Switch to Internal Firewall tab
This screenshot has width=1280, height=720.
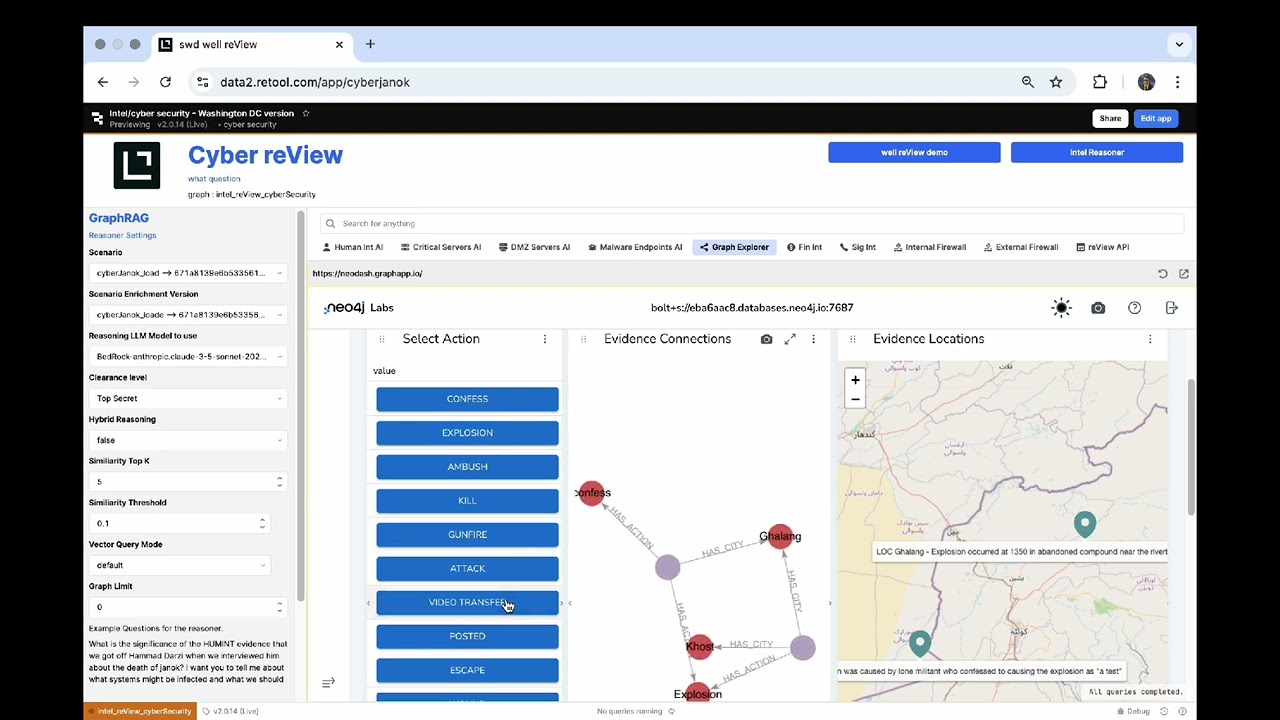(x=930, y=247)
